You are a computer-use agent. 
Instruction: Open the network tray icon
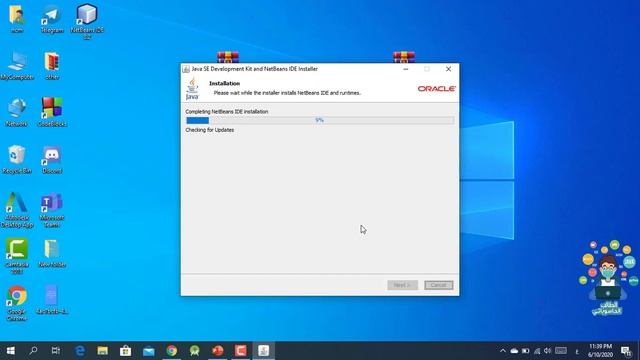point(537,351)
